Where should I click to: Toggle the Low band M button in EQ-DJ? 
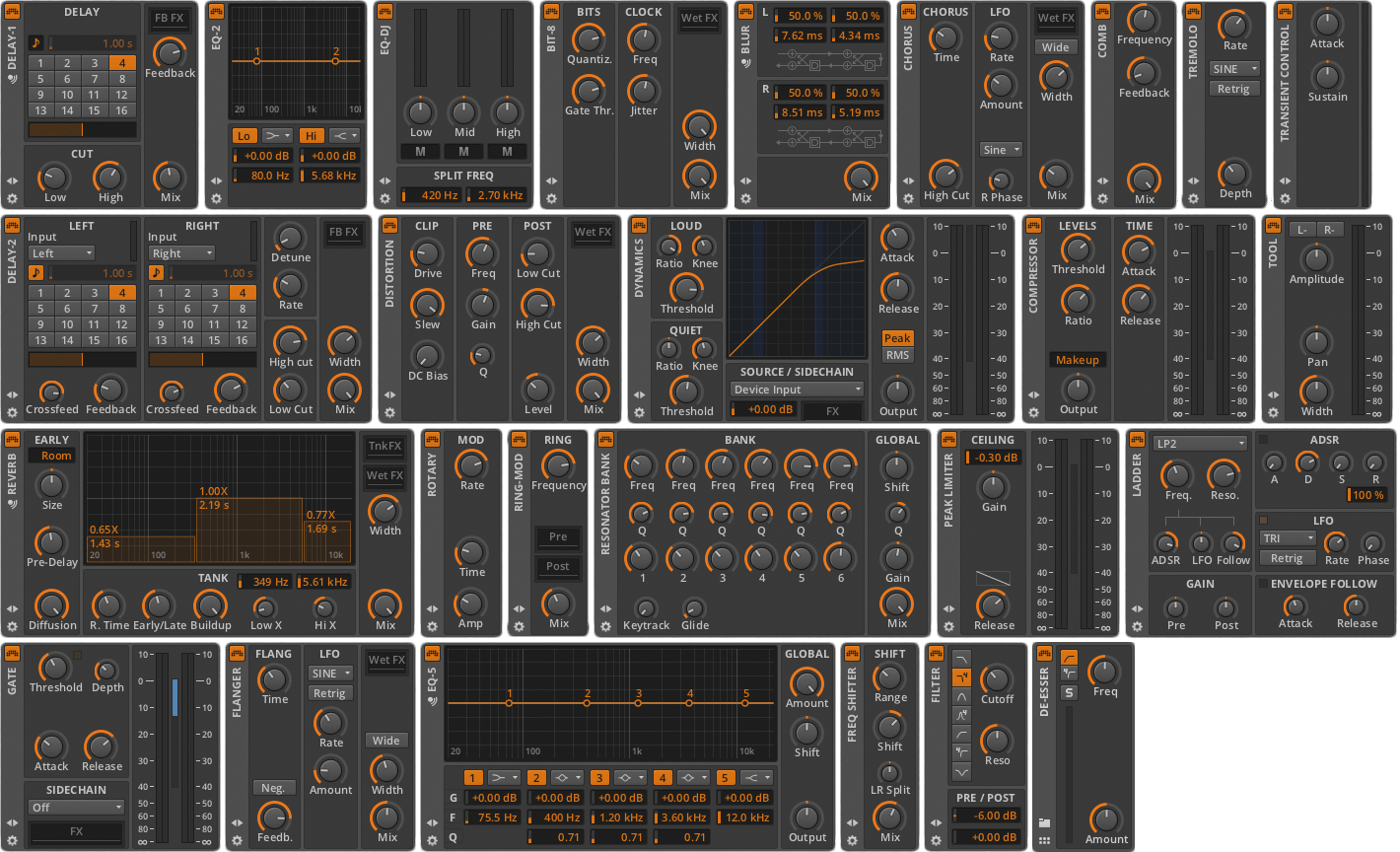[420, 152]
